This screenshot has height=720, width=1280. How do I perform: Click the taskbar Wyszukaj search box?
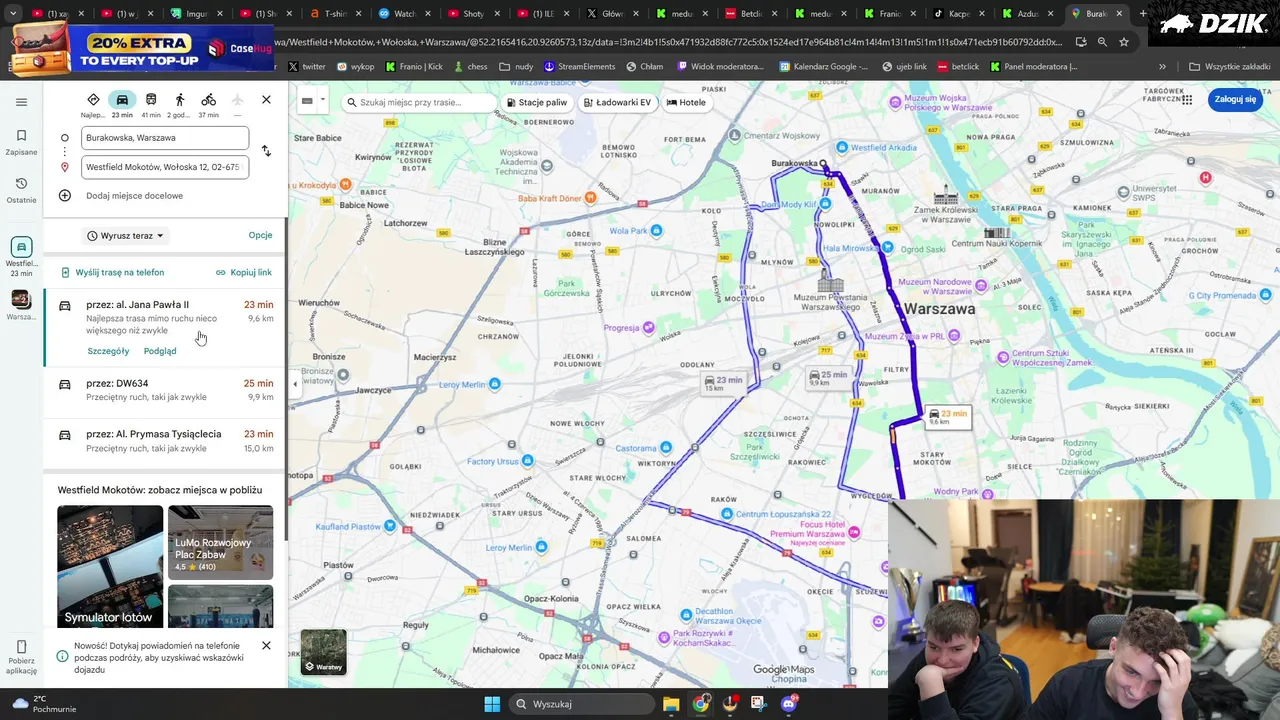point(581,704)
